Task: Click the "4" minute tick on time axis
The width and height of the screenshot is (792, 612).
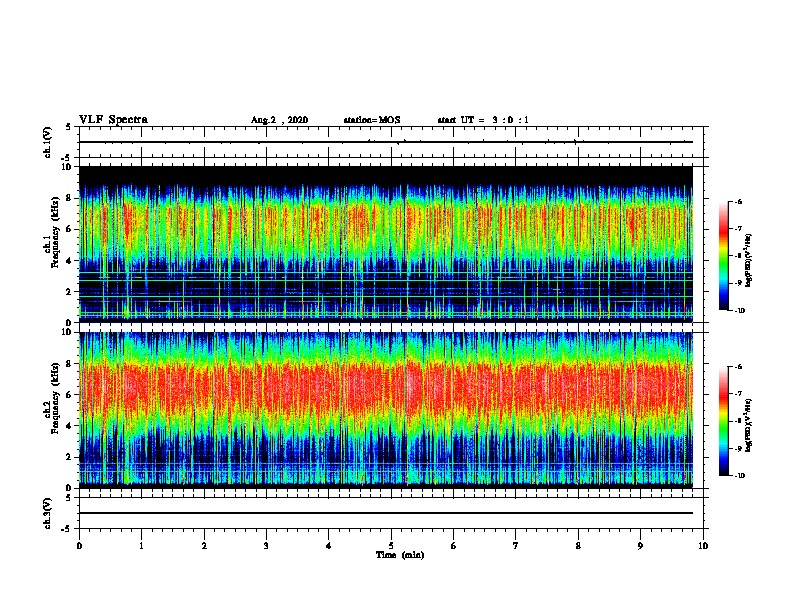Action: click(x=329, y=546)
